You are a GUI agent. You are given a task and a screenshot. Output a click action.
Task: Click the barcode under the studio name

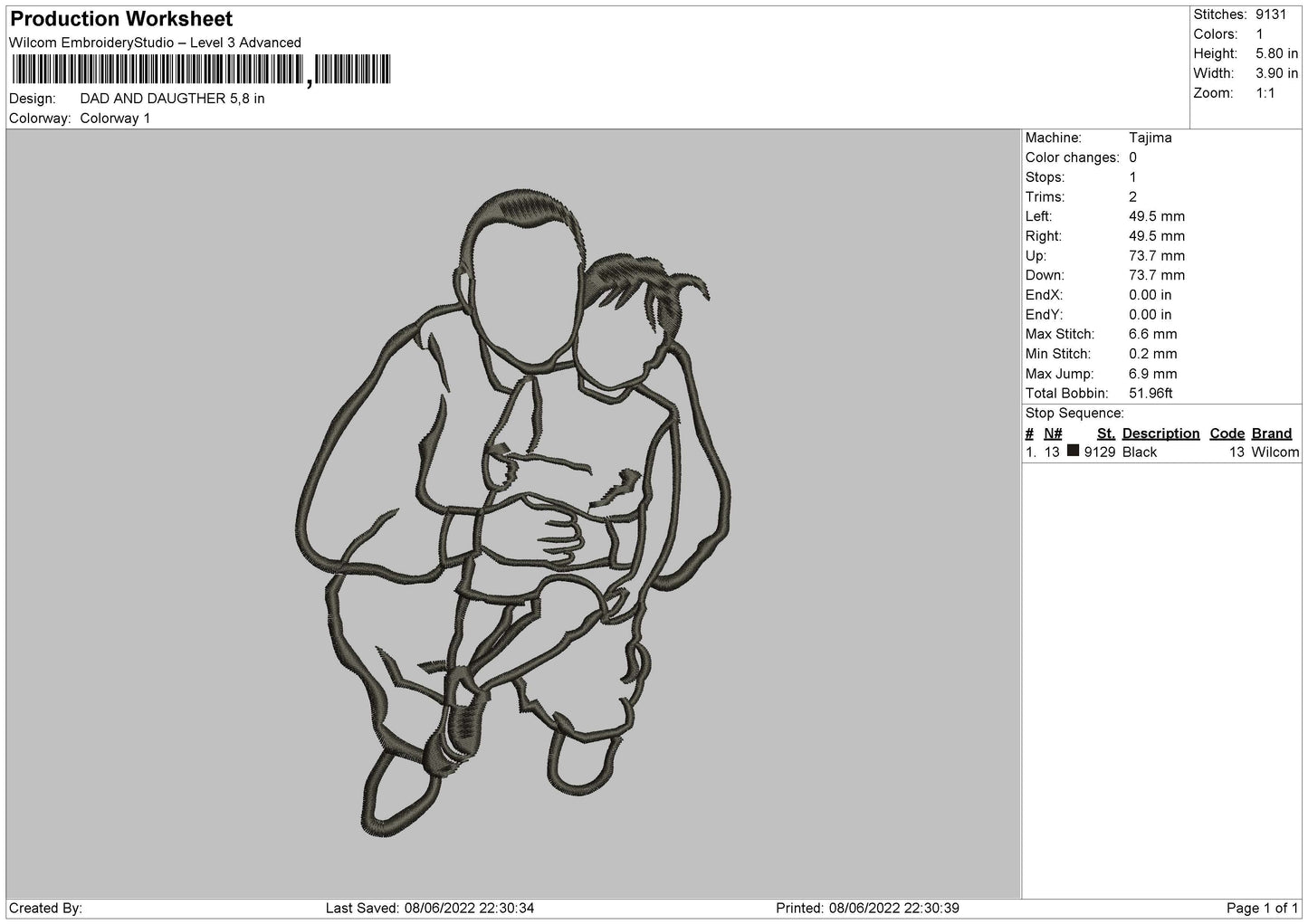pos(200,70)
